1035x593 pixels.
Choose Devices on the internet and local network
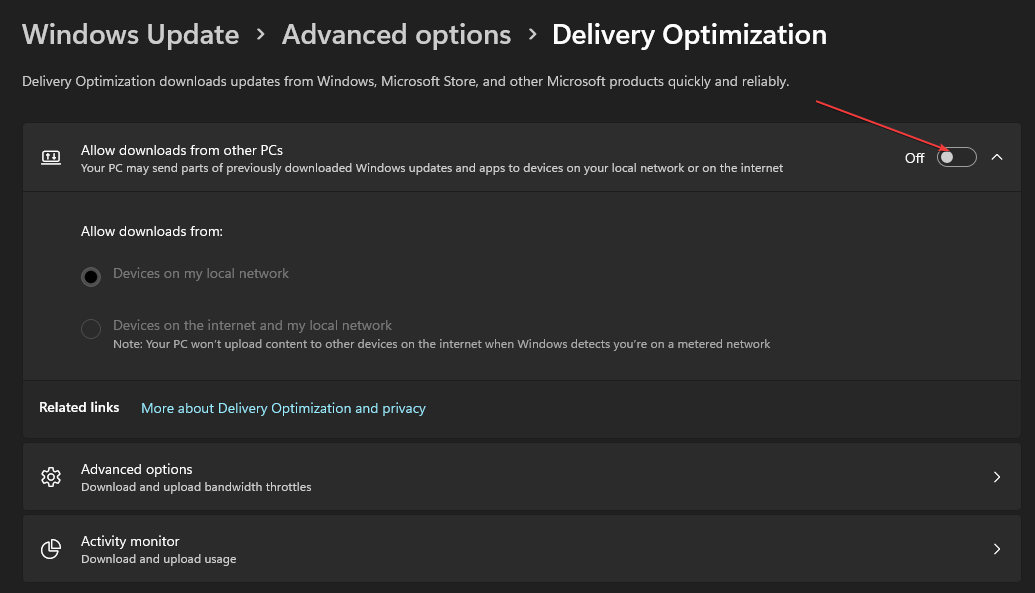tap(91, 329)
